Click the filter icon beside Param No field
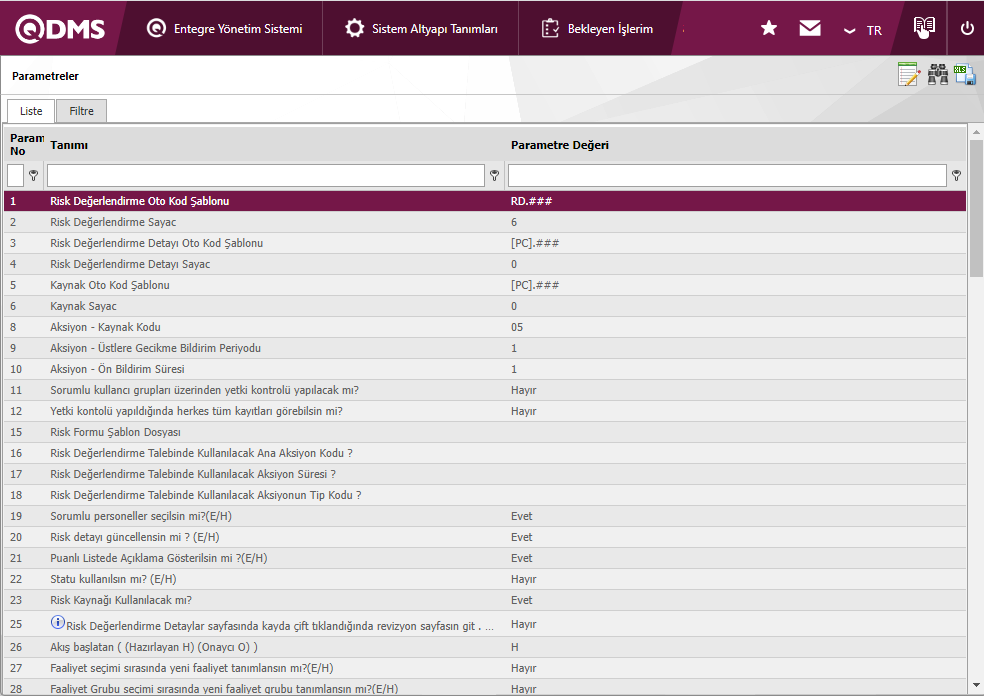This screenshot has height=696, width=984. 33,176
